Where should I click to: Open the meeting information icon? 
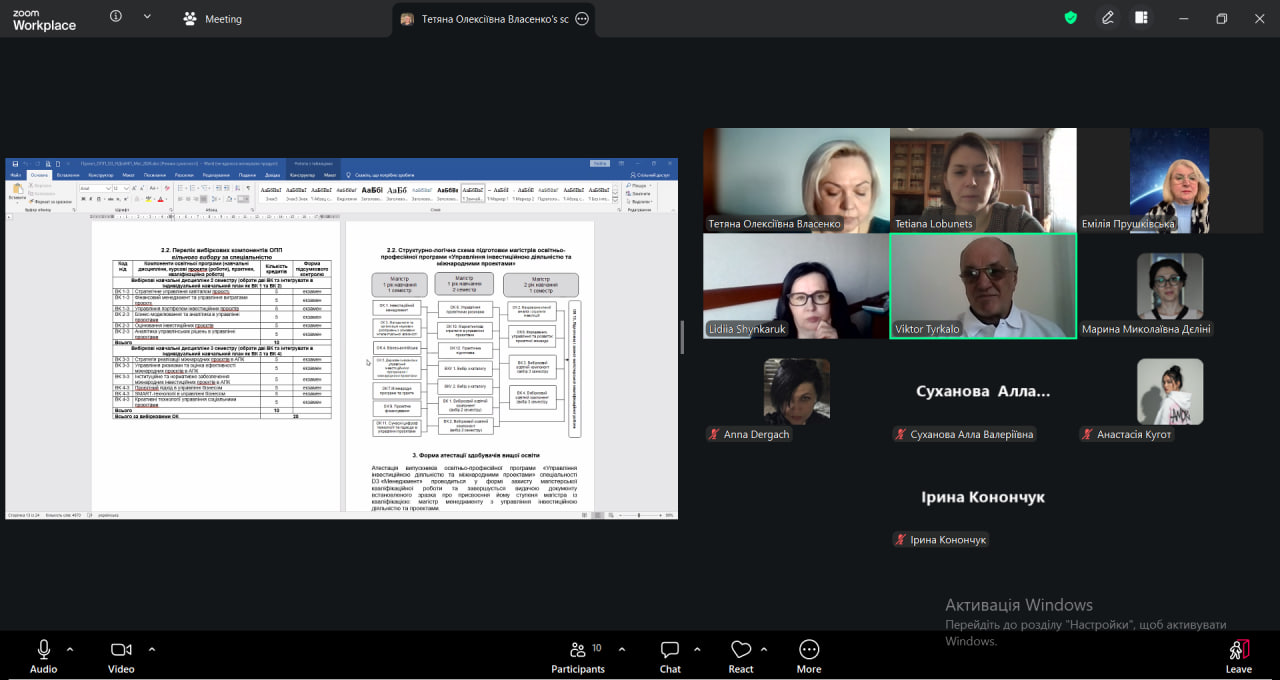pos(116,17)
